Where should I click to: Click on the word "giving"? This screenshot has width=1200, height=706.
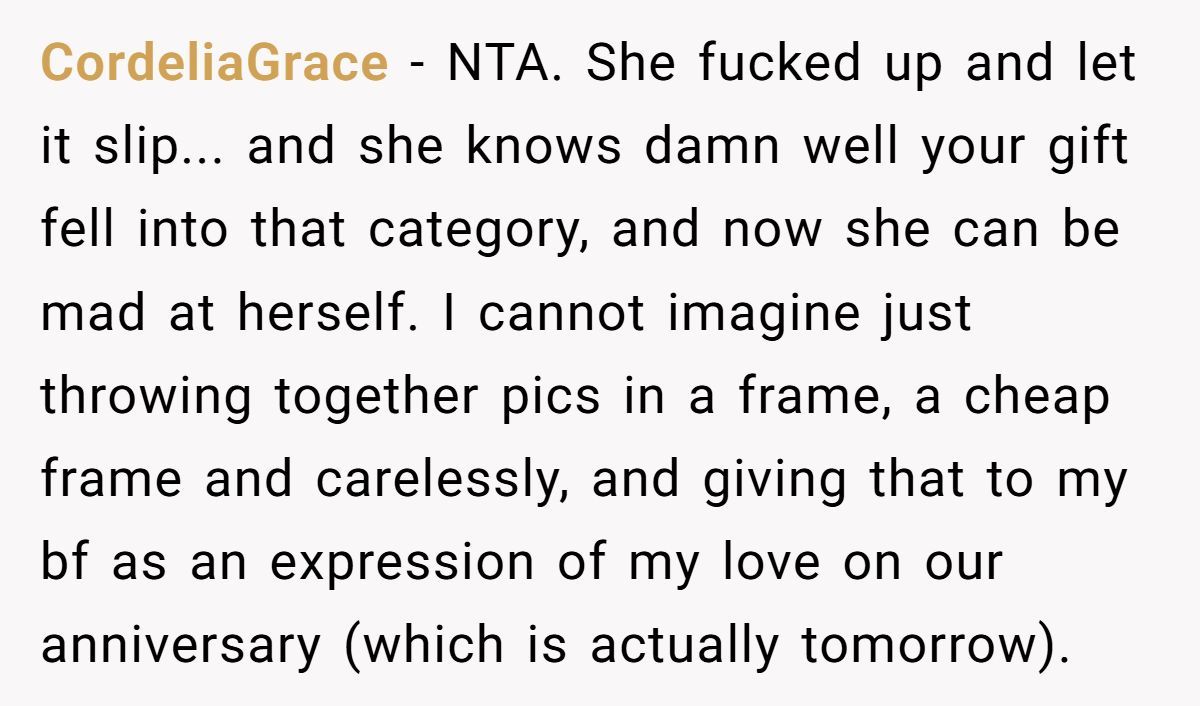774,480
